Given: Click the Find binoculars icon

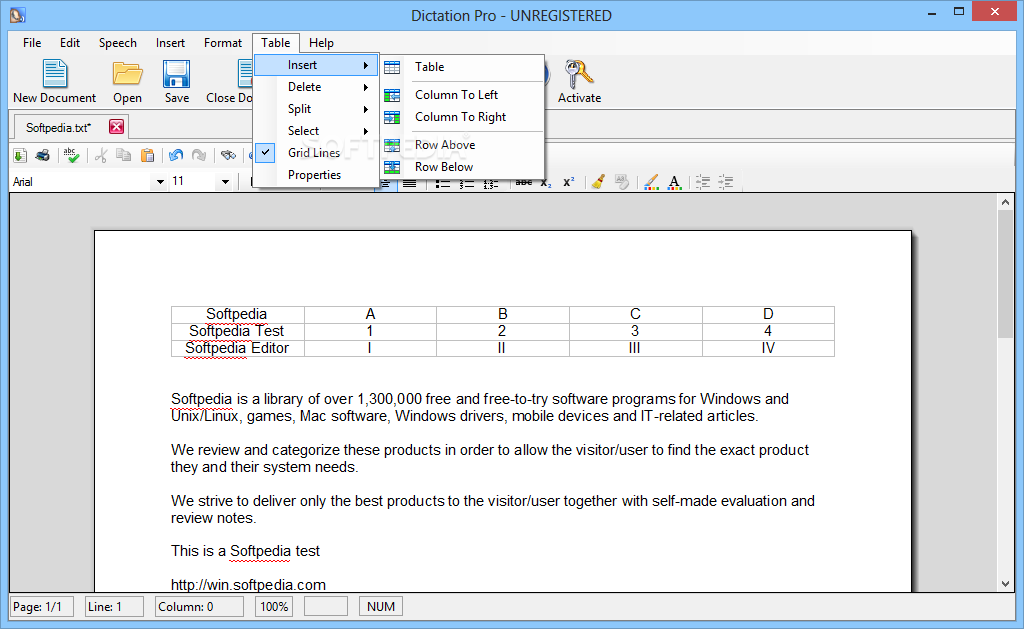Looking at the screenshot, I should click(x=228, y=155).
